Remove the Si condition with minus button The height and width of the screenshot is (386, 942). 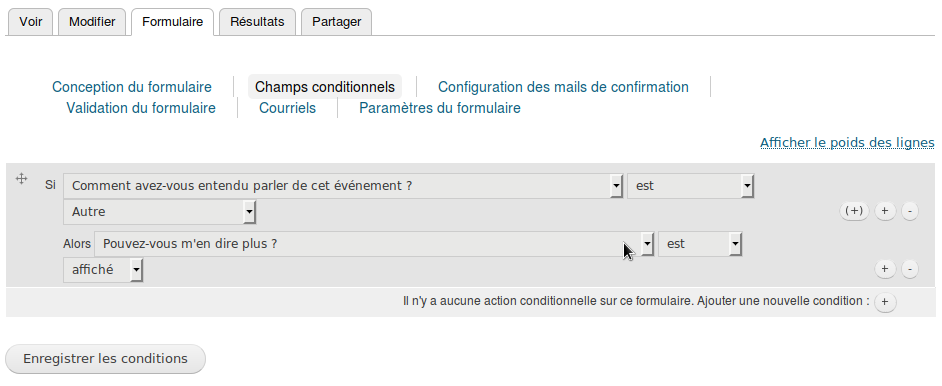pyautogui.click(x=910, y=211)
